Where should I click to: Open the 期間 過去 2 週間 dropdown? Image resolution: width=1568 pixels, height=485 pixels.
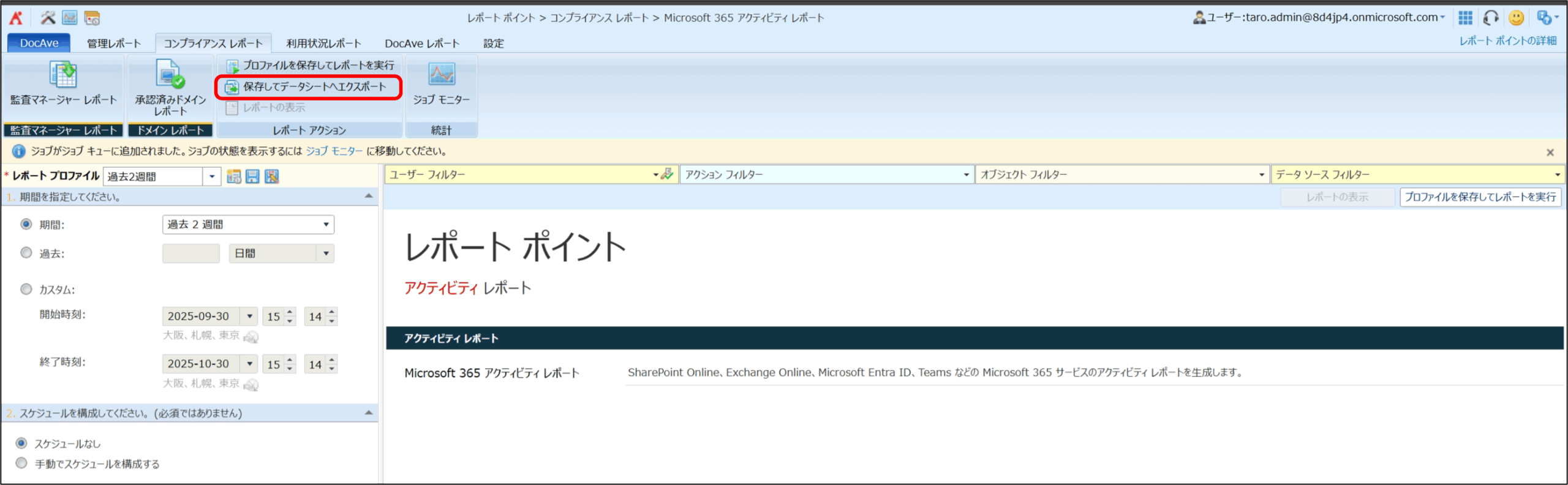coord(248,225)
